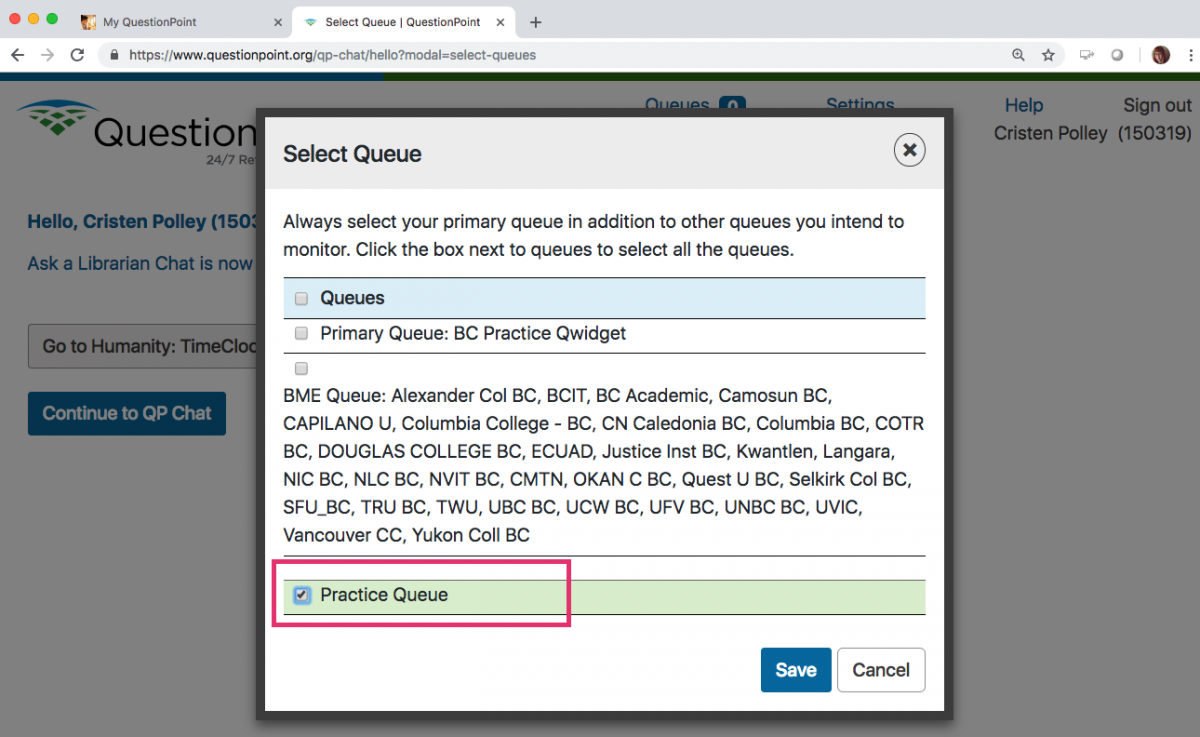Tick the BME Queue checkbox

click(301, 369)
